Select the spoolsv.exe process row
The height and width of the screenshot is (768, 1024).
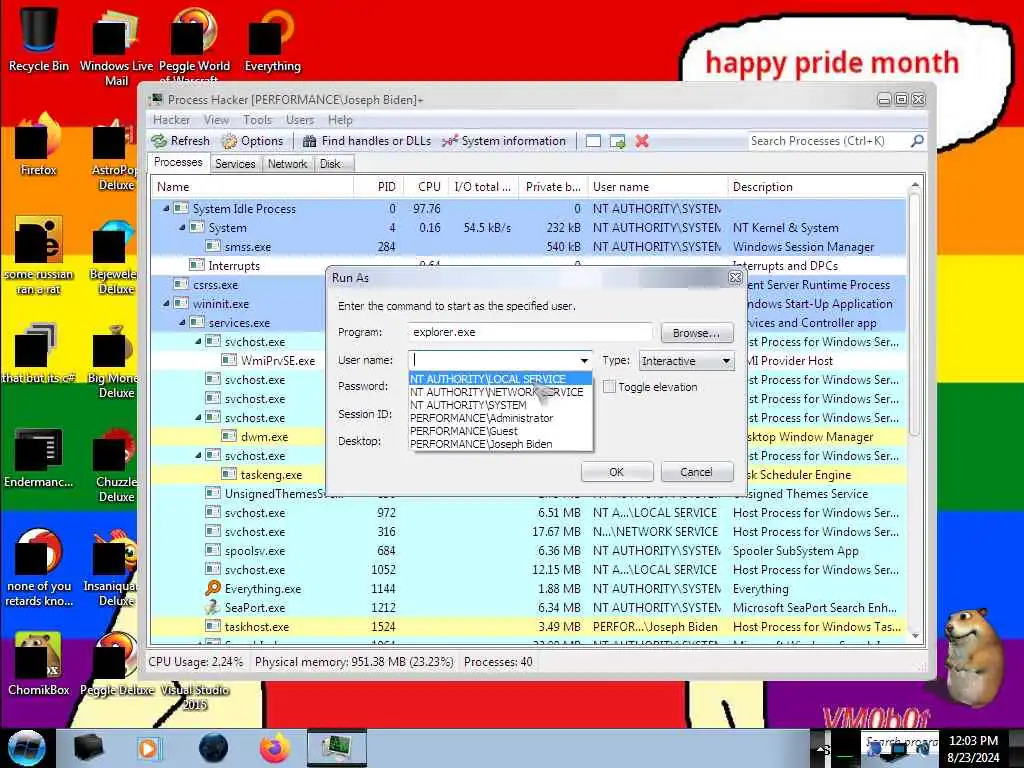tap(528, 551)
